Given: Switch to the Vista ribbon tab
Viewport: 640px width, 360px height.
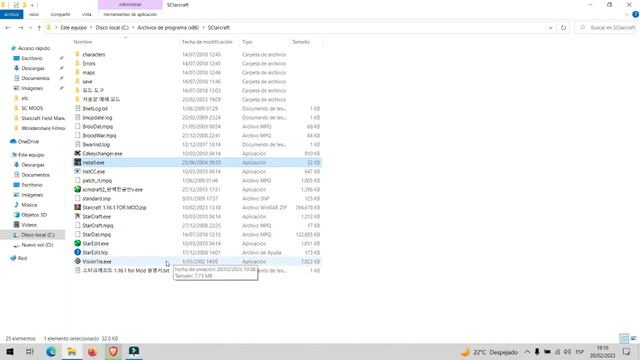Looking at the screenshot, I should 87,14.
